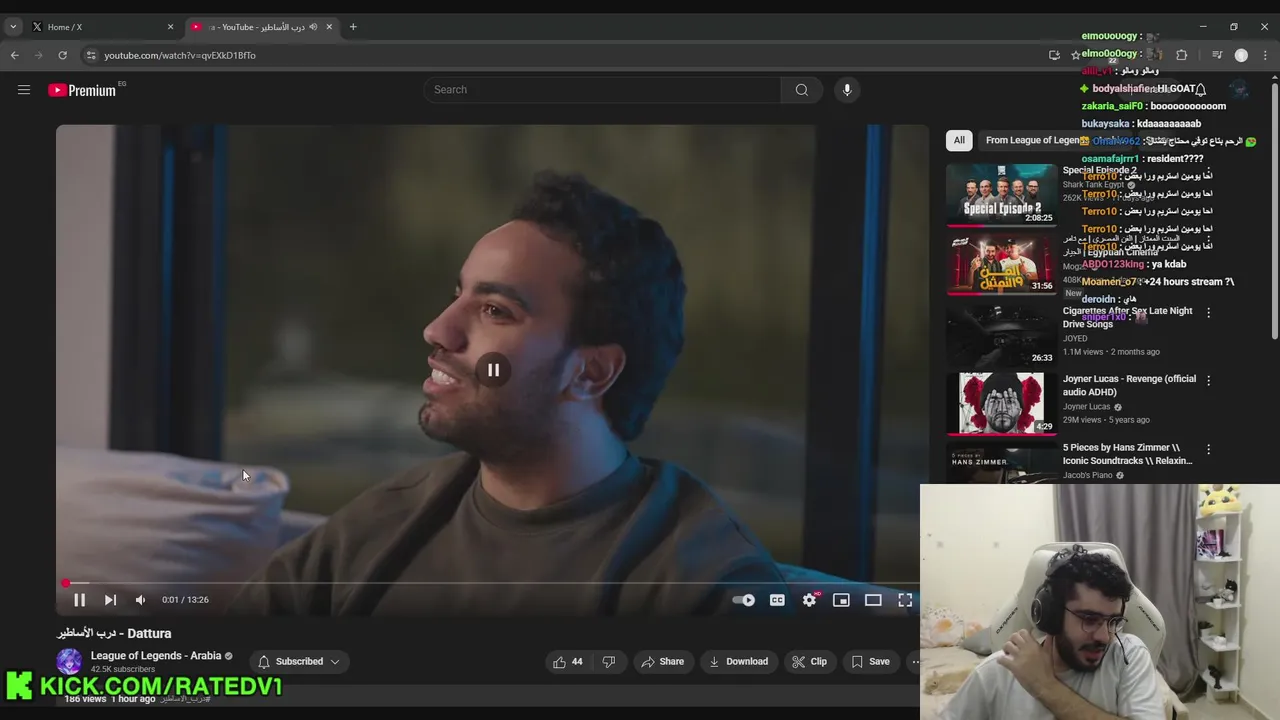Open the YouTube notifications bell

pos(1200,90)
